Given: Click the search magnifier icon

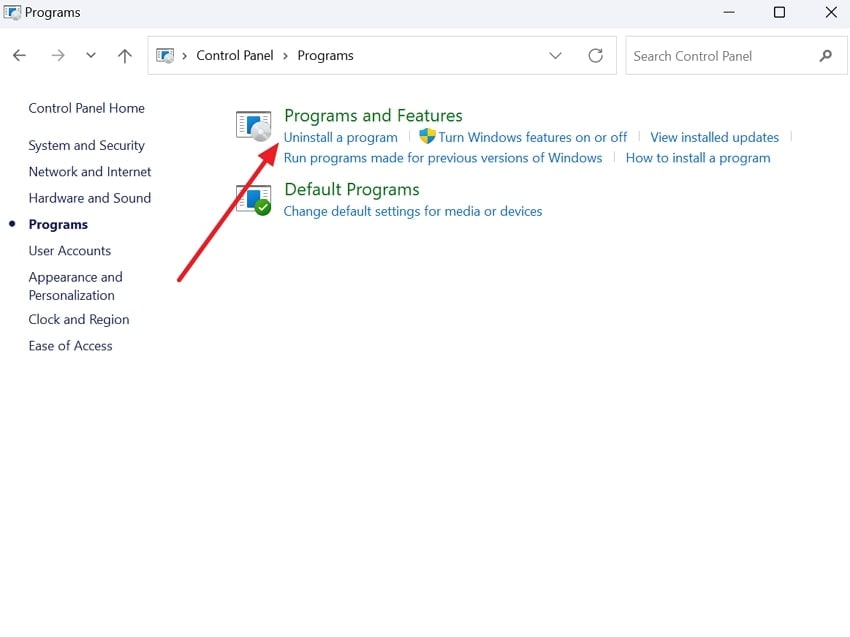Looking at the screenshot, I should (826, 55).
